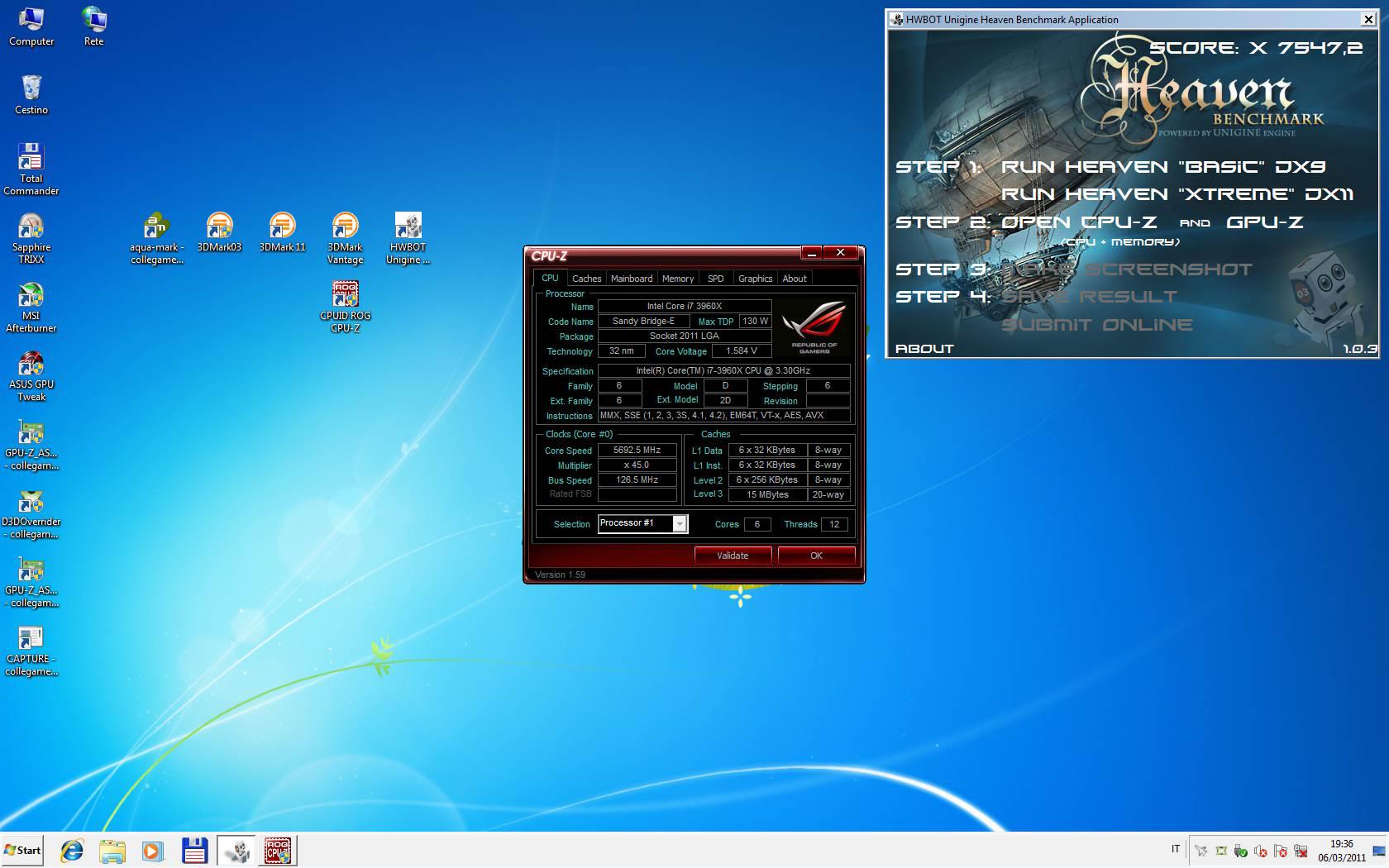Switch to the SPD tab

tap(715, 279)
